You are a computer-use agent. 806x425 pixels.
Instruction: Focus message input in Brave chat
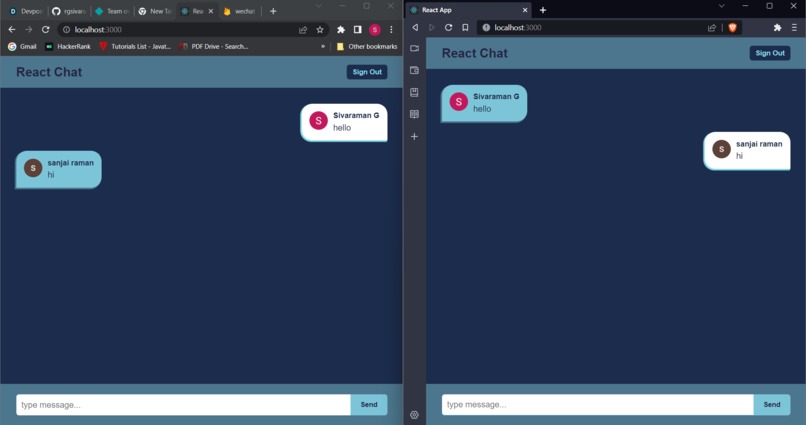(598, 404)
